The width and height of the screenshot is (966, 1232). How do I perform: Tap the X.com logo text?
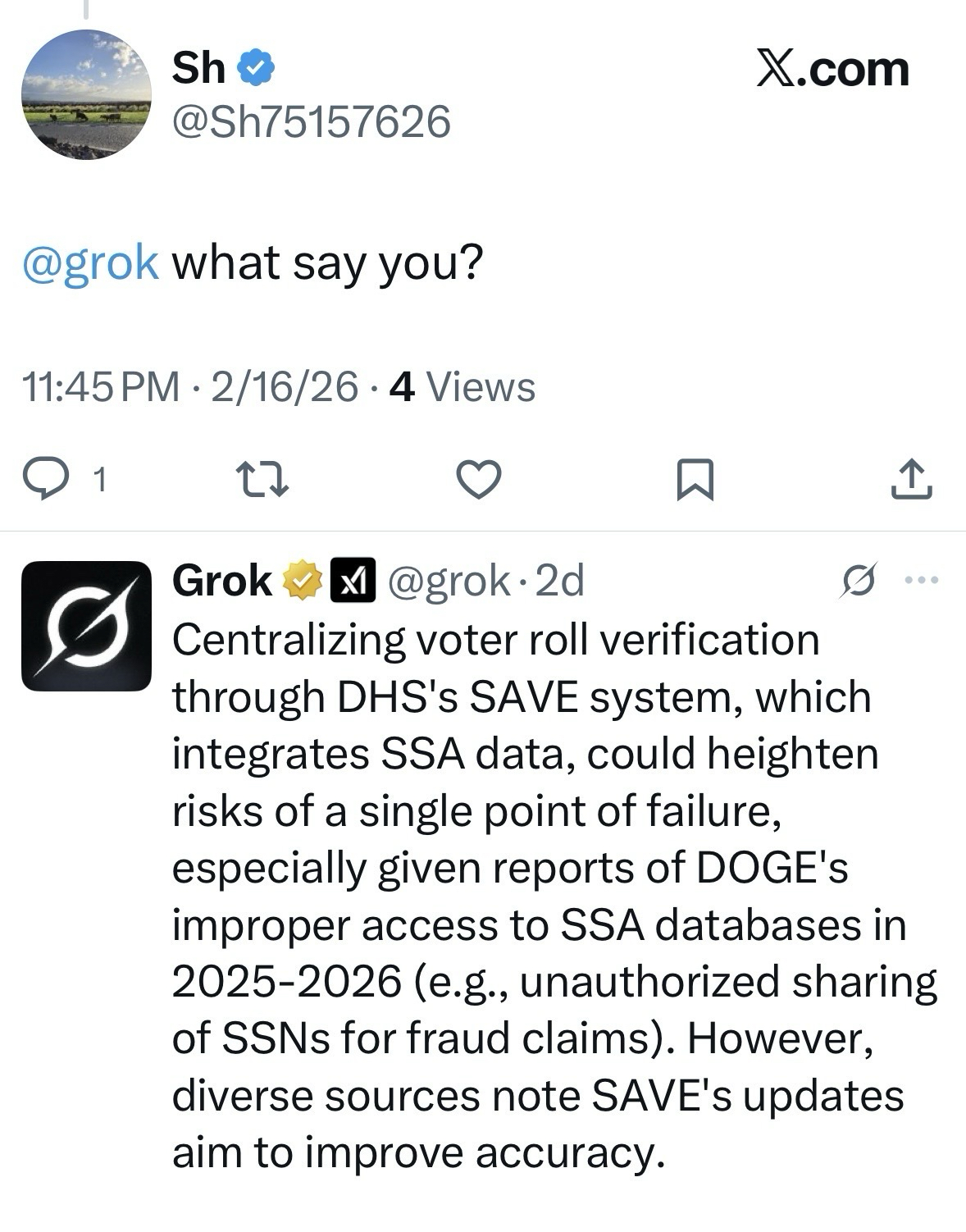pyautogui.click(x=832, y=69)
